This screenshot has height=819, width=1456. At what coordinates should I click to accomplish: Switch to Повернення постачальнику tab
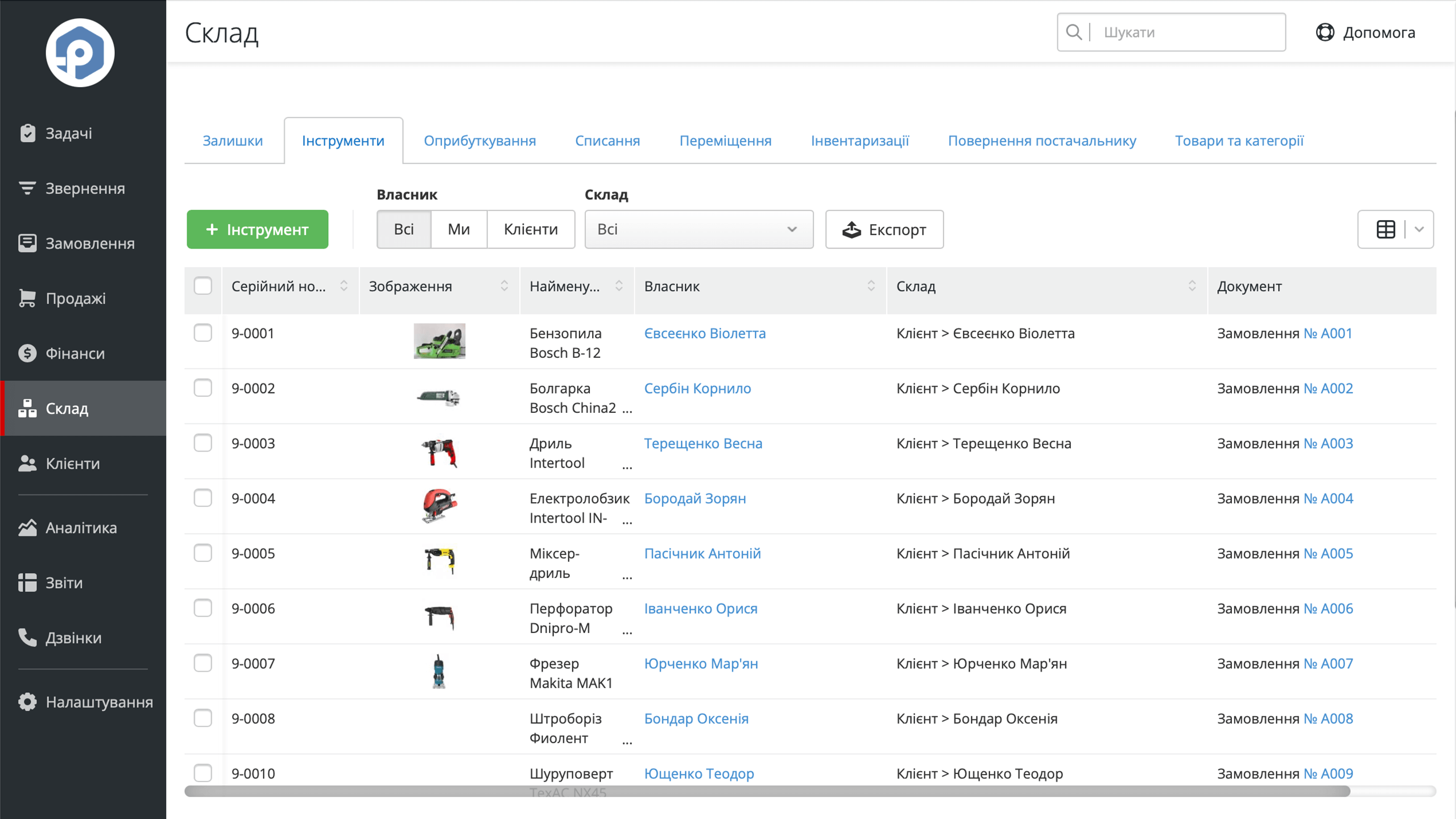pyautogui.click(x=1042, y=140)
